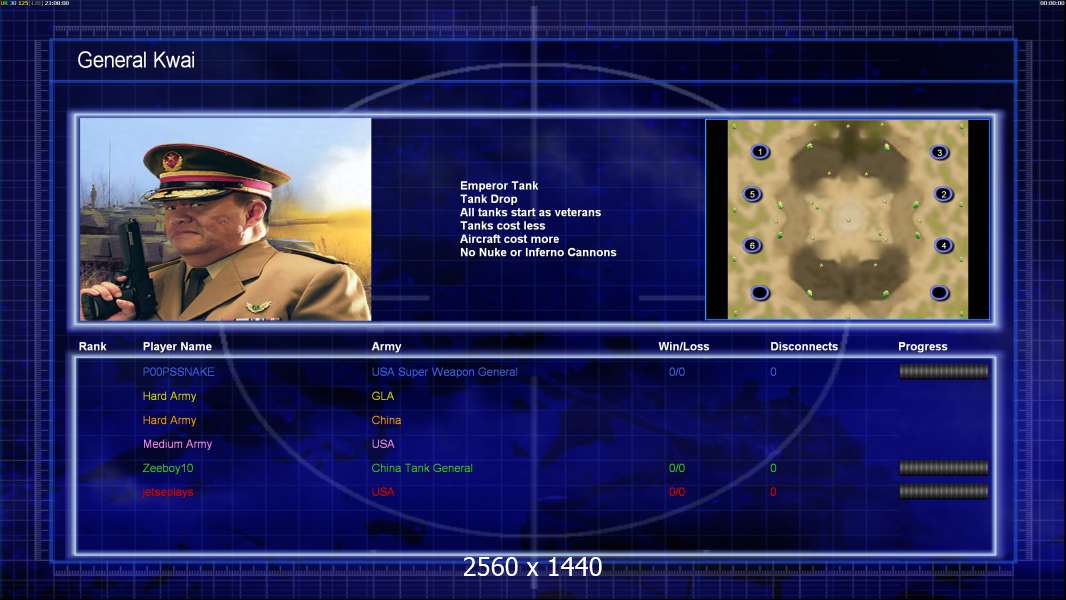Click start position 3 on the map
The image size is (1066, 600).
[x=940, y=152]
